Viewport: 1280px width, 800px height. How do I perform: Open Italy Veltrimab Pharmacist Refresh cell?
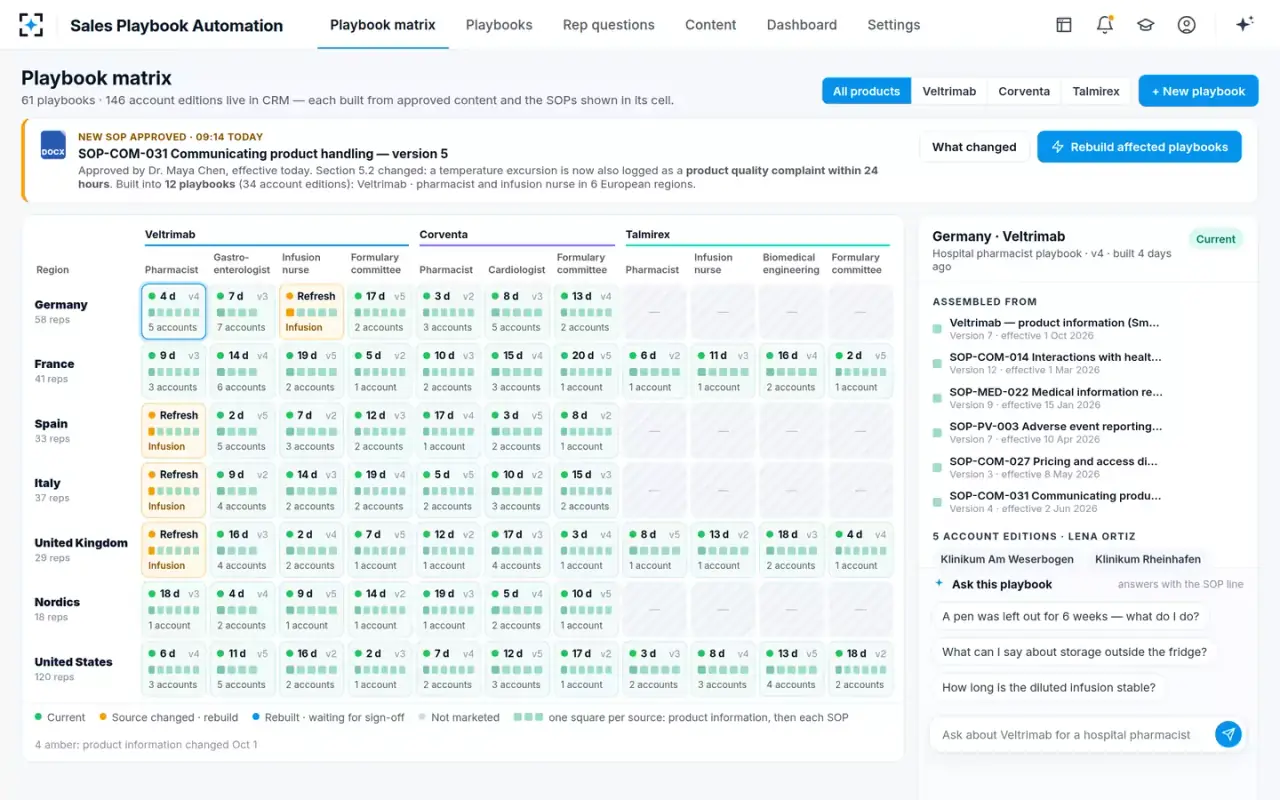tap(173, 490)
